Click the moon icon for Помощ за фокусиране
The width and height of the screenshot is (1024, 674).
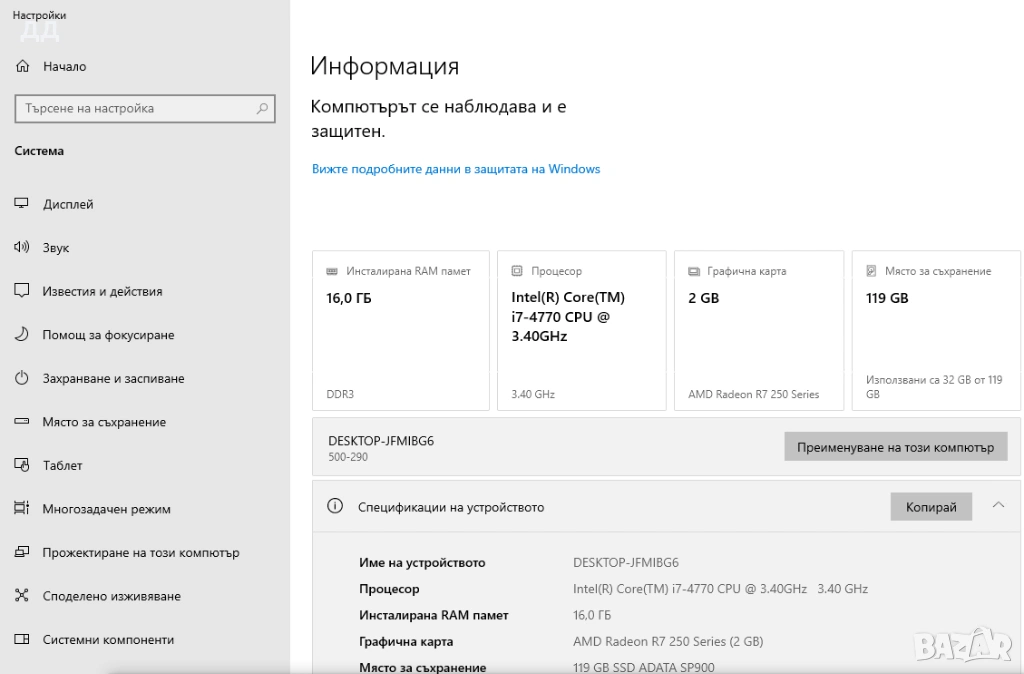tap(22, 335)
